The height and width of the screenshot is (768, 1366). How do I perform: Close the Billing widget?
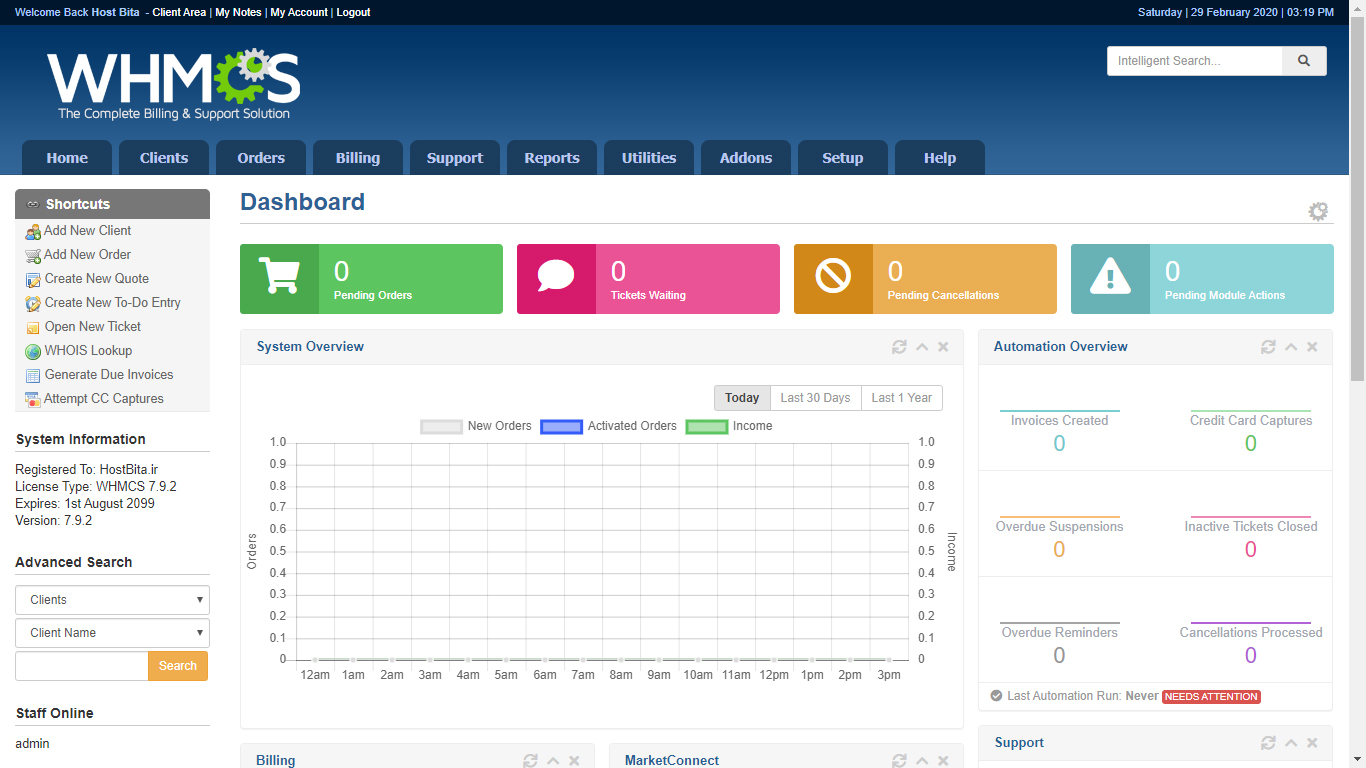[x=574, y=761]
